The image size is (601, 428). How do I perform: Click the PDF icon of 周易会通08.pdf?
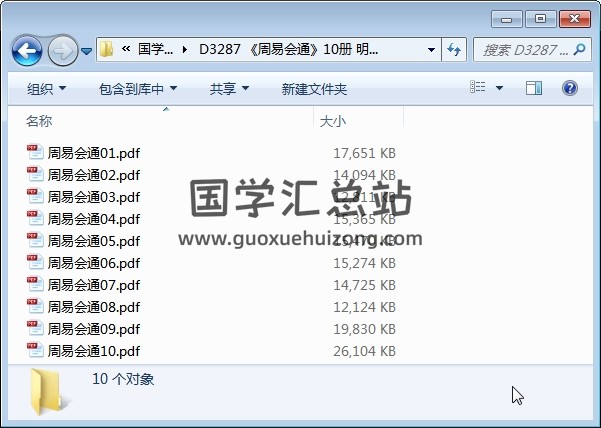click(35, 305)
